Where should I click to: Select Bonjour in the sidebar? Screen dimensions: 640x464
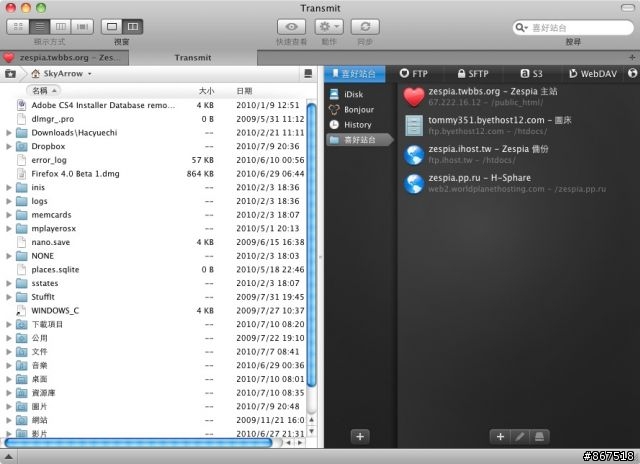[359, 109]
